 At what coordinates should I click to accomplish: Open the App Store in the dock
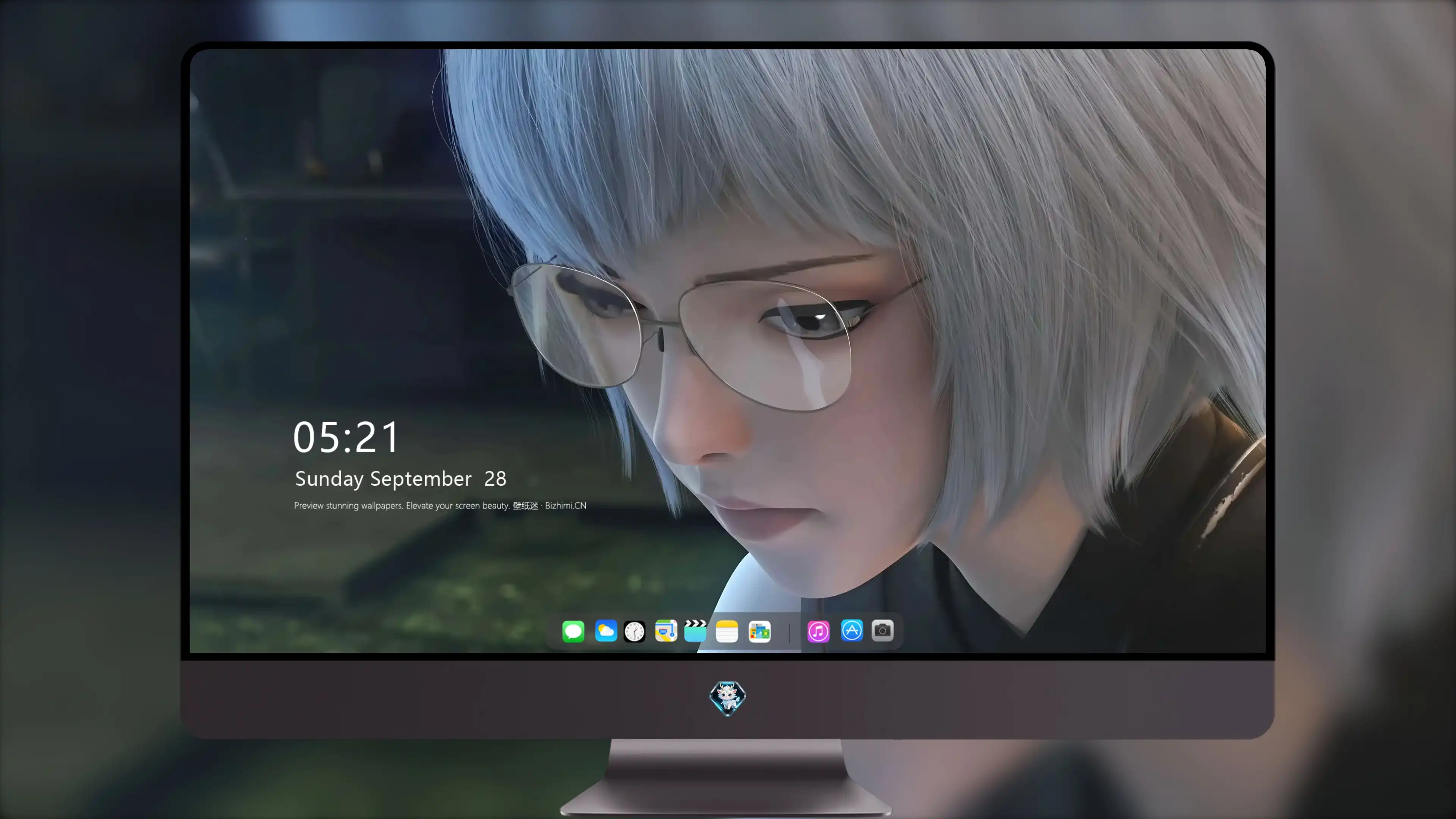[x=852, y=630]
